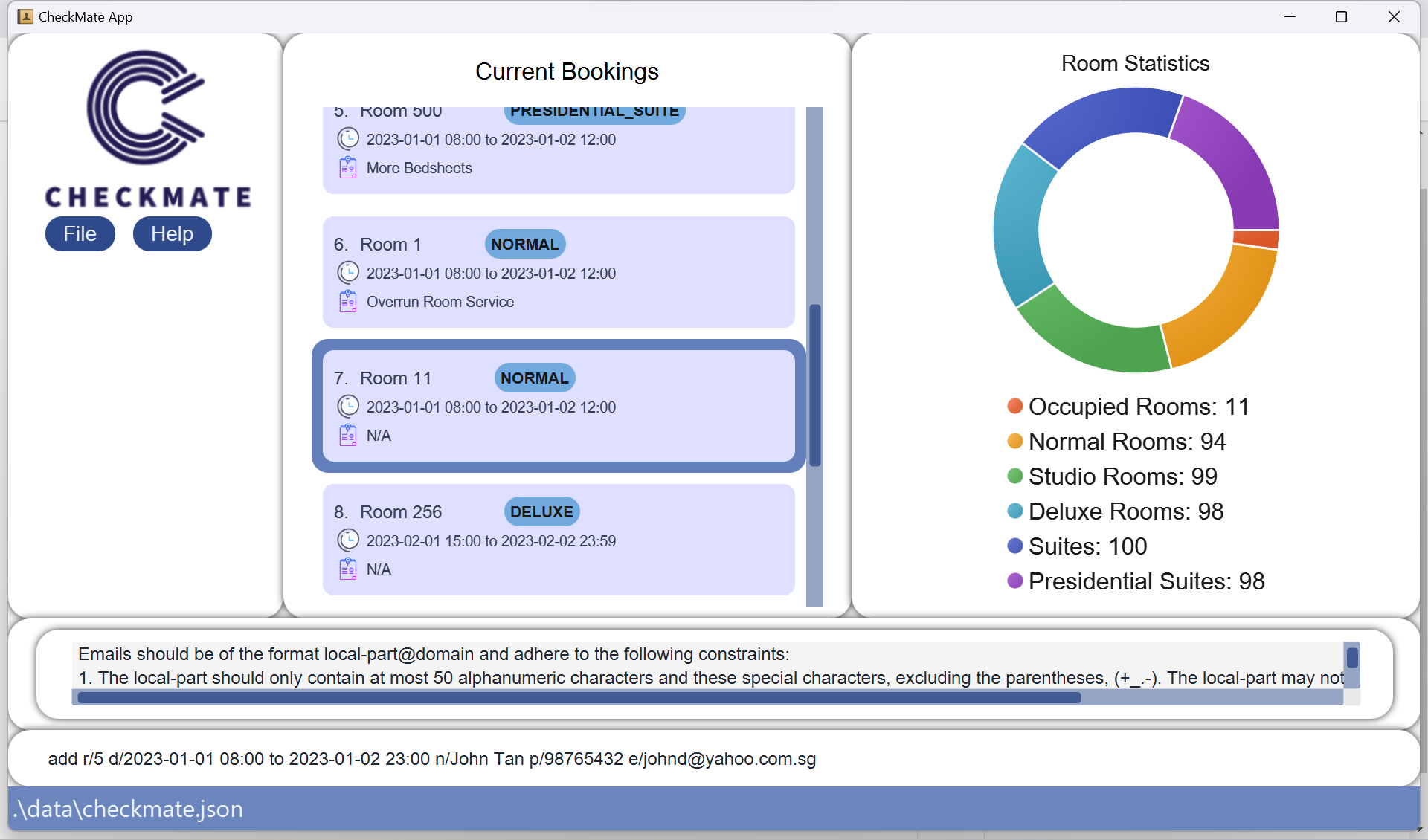This screenshot has width=1428, height=840.
Task: Click the notes icon beside Overrun Room Service
Action: point(348,302)
